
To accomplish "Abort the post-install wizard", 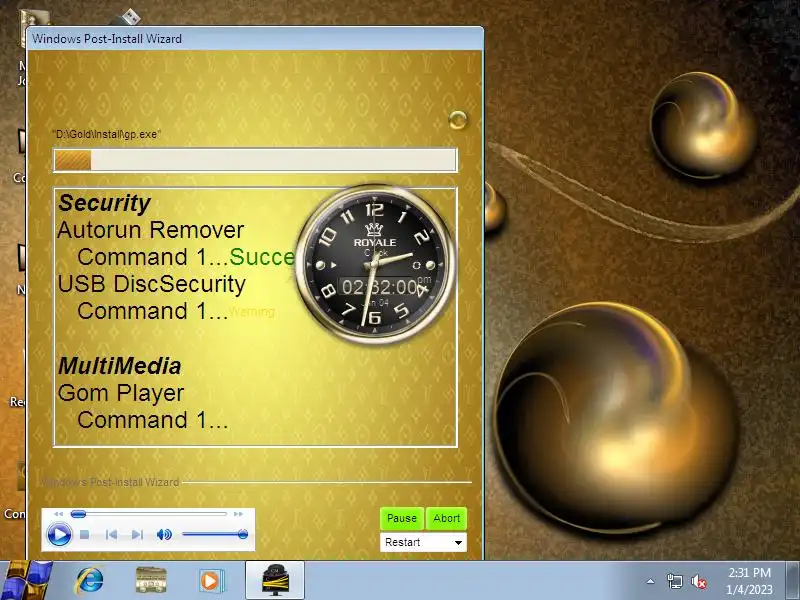I will click(446, 518).
